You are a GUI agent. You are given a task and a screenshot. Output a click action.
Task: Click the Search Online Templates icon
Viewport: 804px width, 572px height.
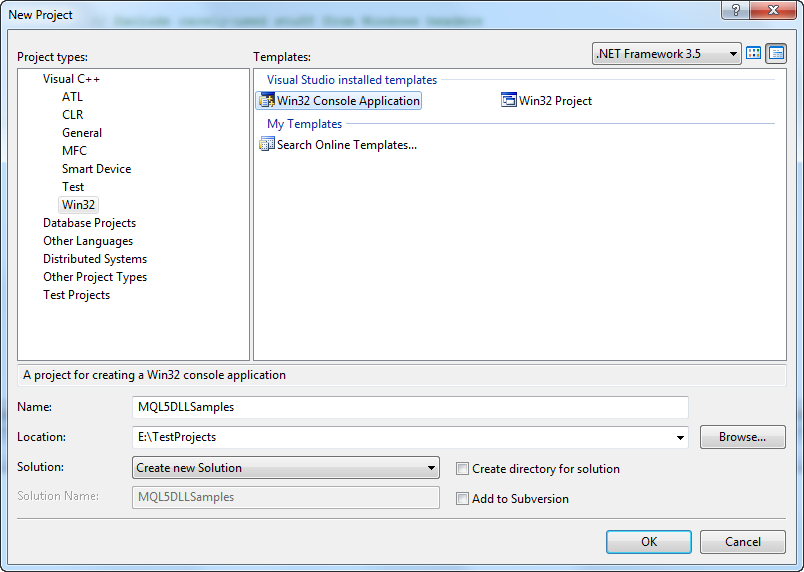coord(267,145)
